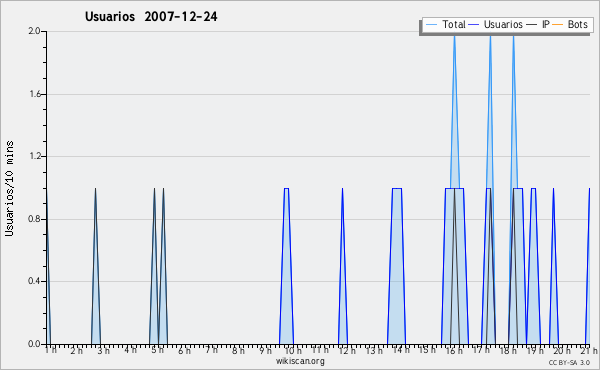Click the 'Usuarios 2007-12-24' chart title

[151, 17]
